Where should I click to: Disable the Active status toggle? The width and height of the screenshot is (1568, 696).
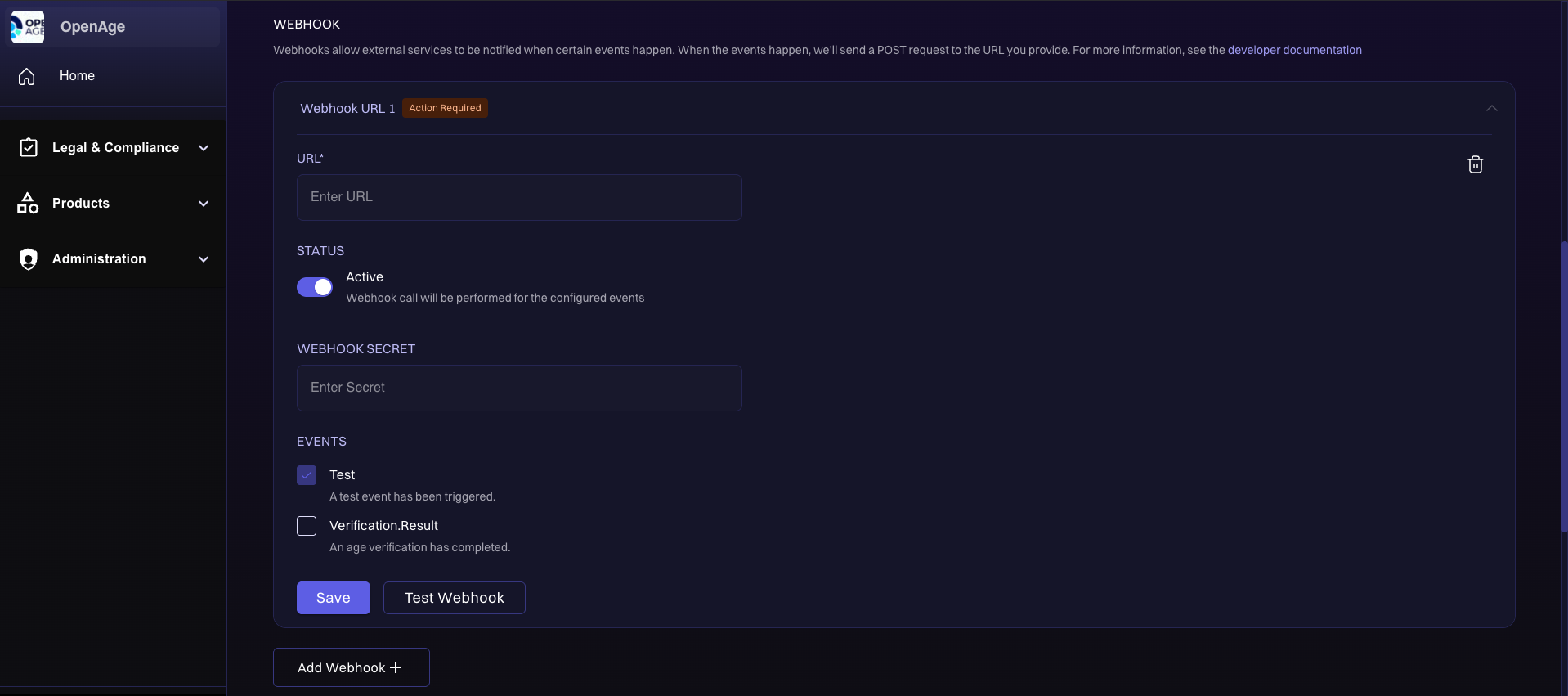point(314,287)
